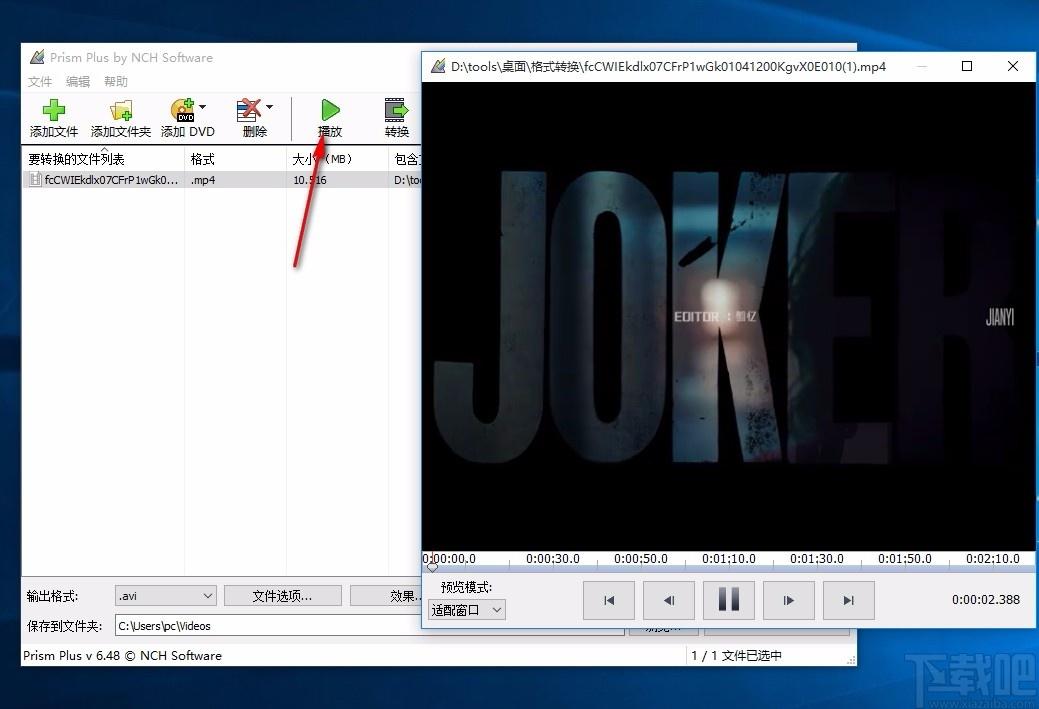Open the 帮助 menu
Screen dimensions: 1039x709
pyautogui.click(x=116, y=81)
